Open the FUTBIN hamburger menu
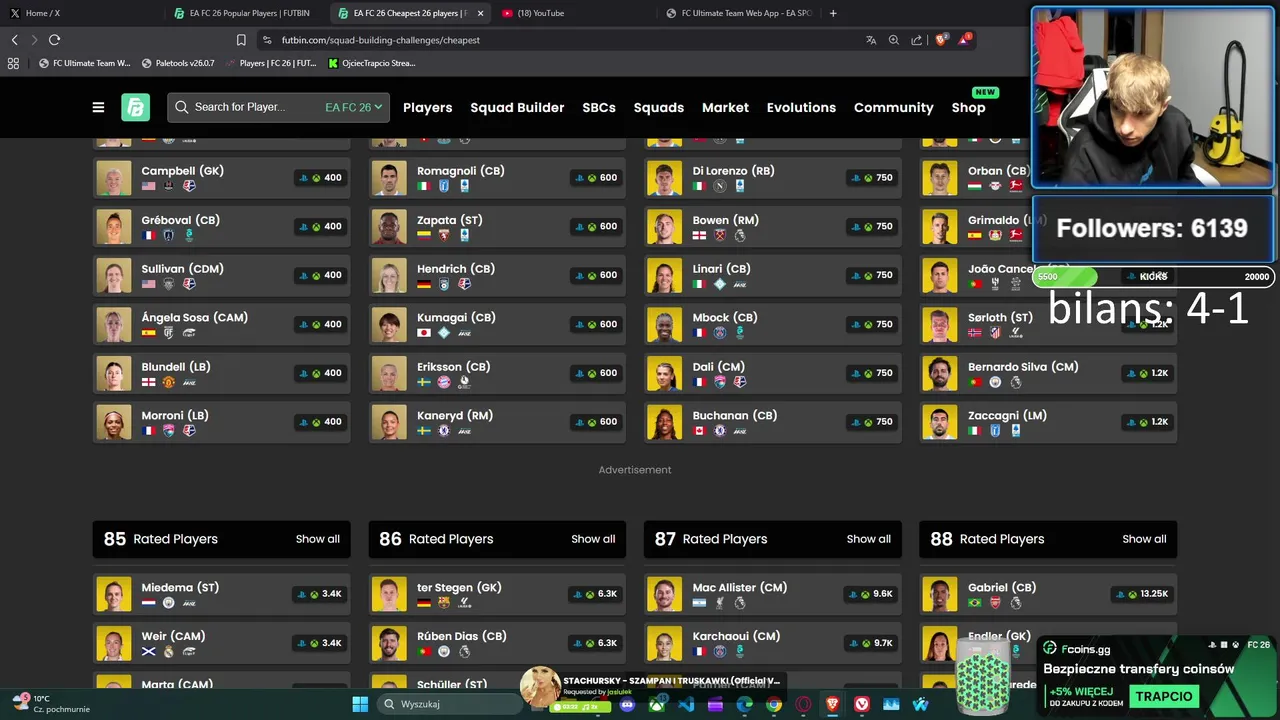This screenshot has height=720, width=1280. (x=98, y=107)
